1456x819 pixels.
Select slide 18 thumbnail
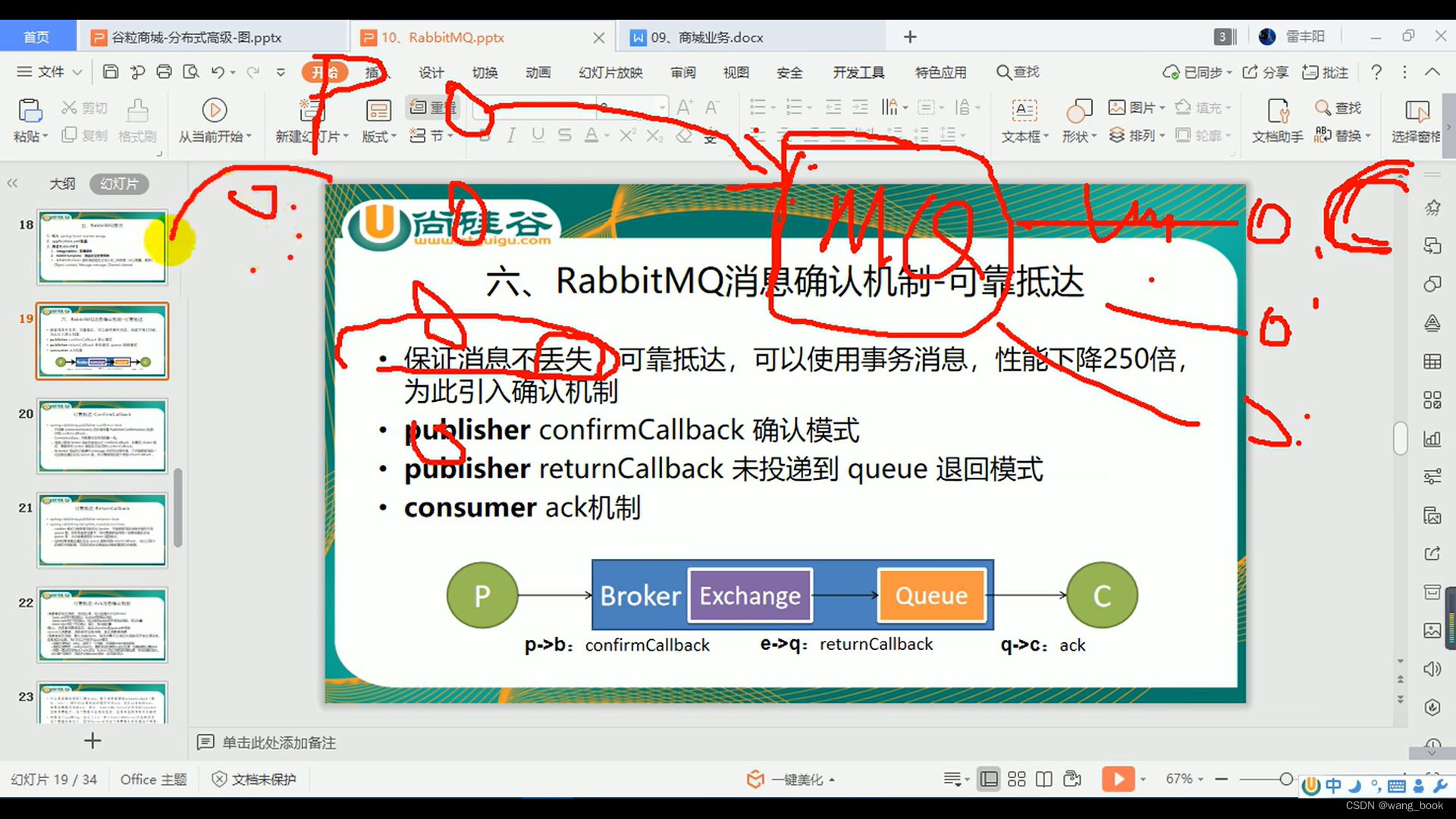pos(102,248)
